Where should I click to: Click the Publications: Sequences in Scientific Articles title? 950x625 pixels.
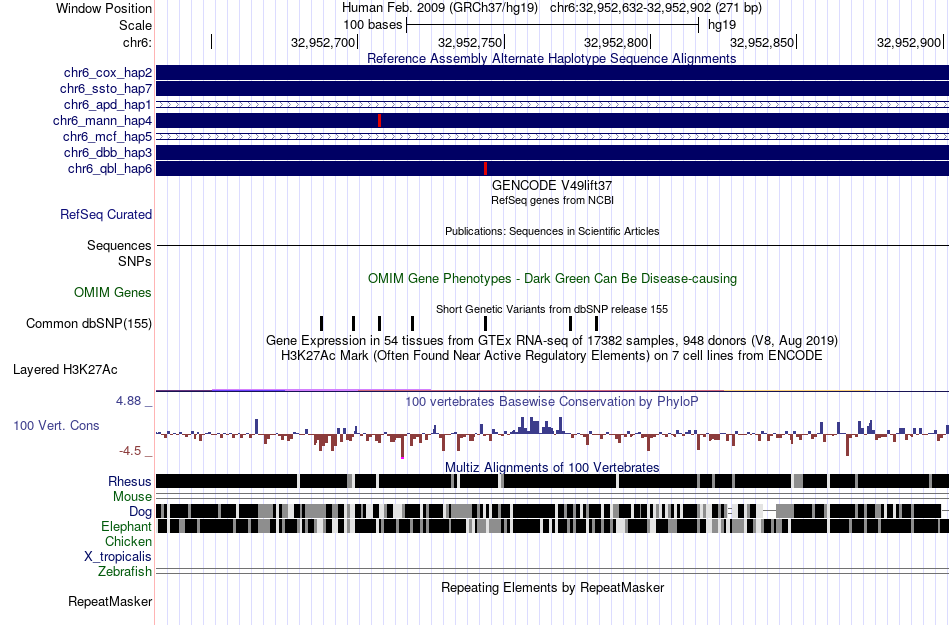click(x=552, y=231)
